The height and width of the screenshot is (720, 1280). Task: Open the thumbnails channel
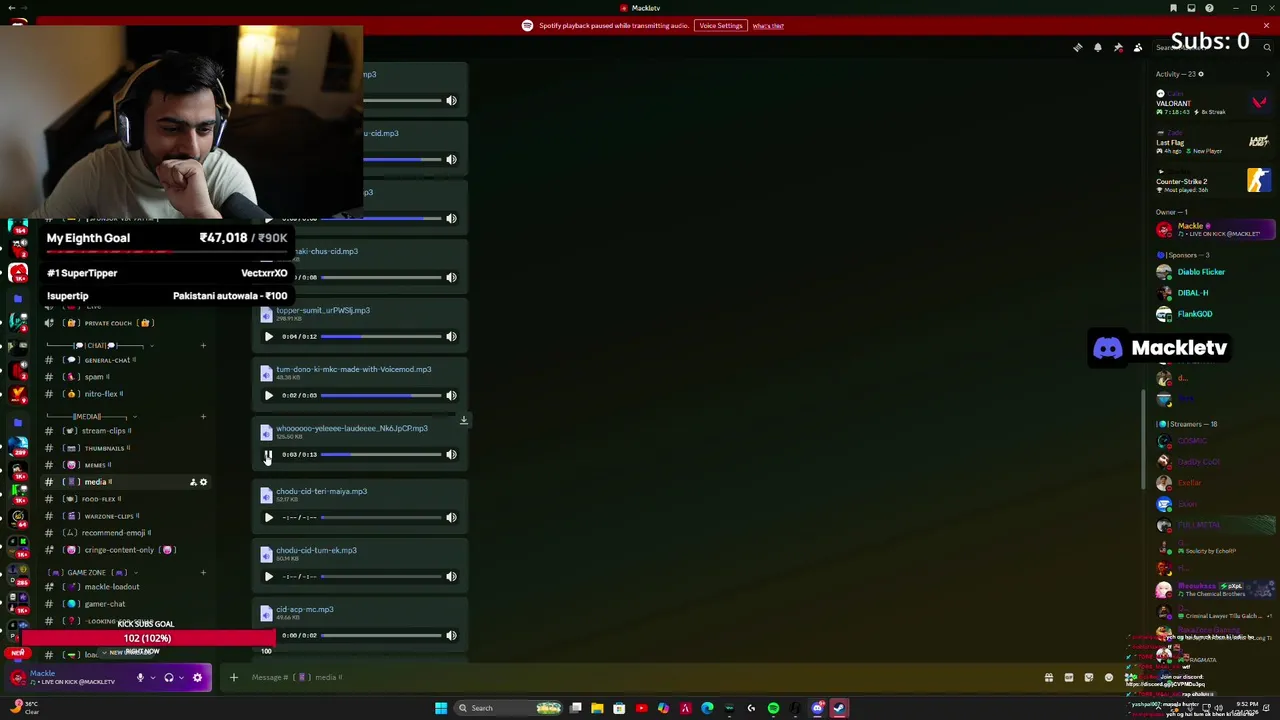(125, 448)
